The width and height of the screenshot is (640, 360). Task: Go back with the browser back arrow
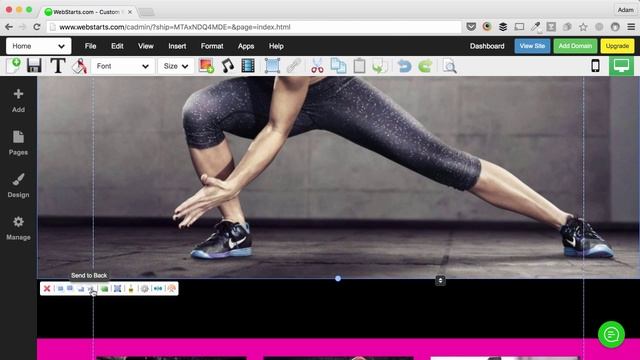9,27
